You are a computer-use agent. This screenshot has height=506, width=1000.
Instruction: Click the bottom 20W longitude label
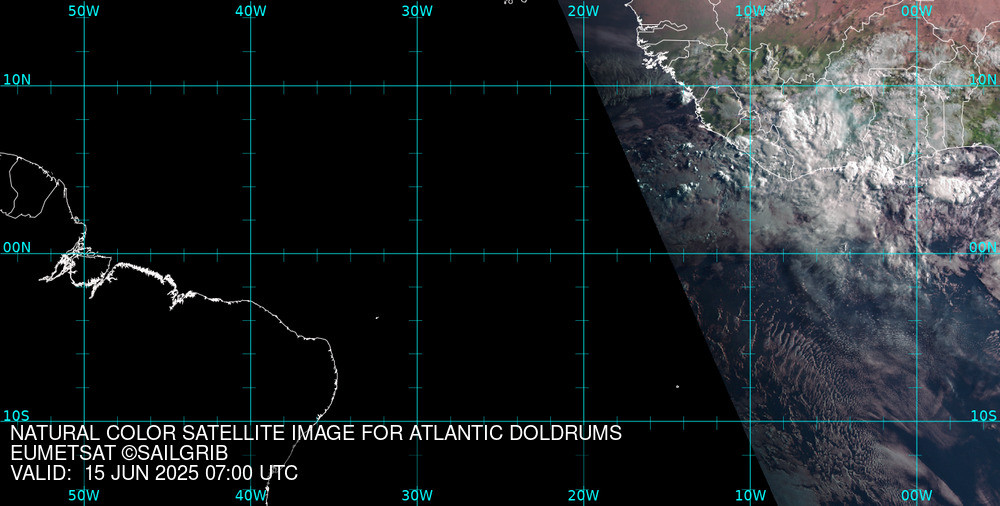584,496
